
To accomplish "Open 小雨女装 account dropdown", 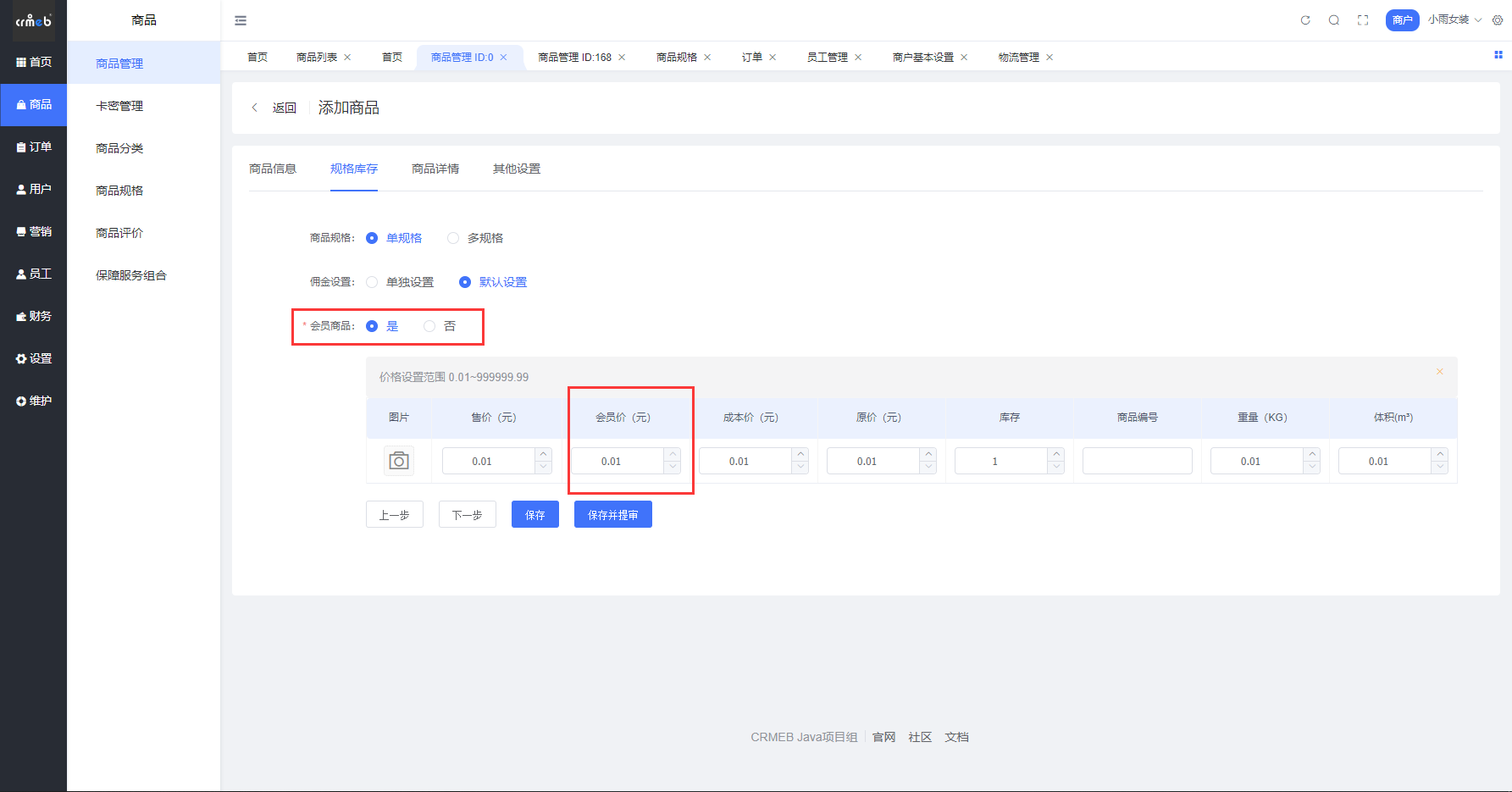I will point(1454,19).
